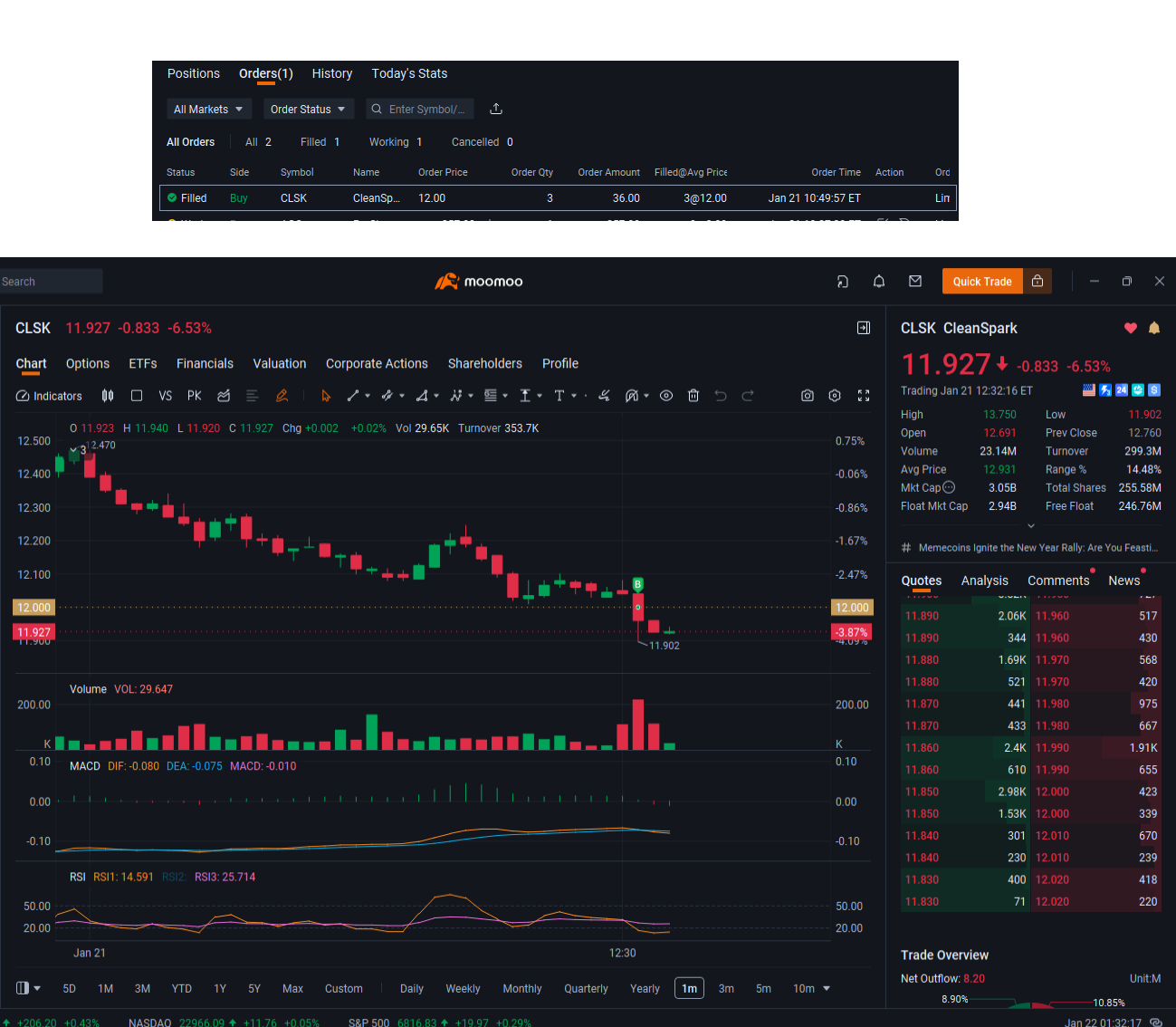Select the text annotation tool
This screenshot has height=1027, width=1176.
point(559,396)
